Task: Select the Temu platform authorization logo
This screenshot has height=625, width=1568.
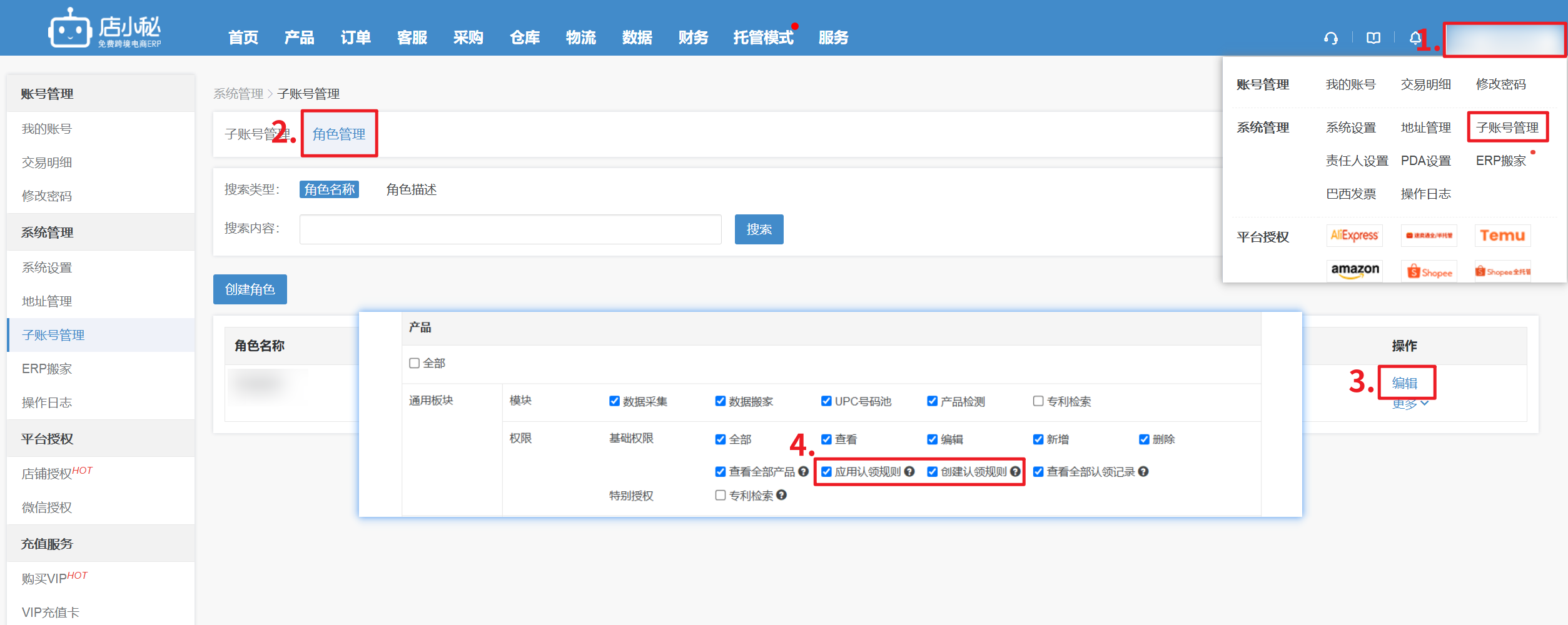Action: (1502, 236)
